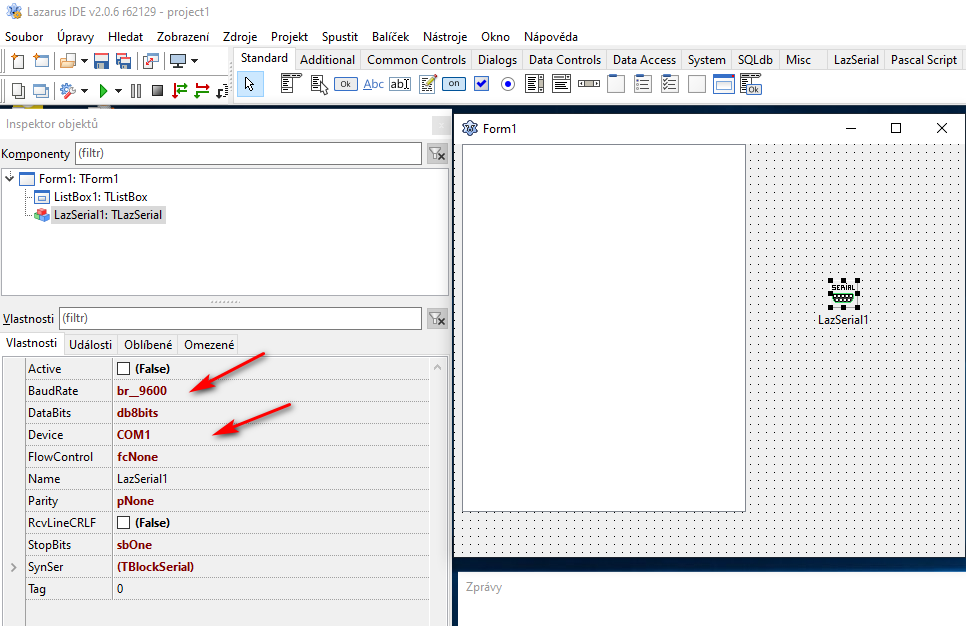Select the TFrame component icon
Screen dimensions: 966x626
click(x=724, y=84)
